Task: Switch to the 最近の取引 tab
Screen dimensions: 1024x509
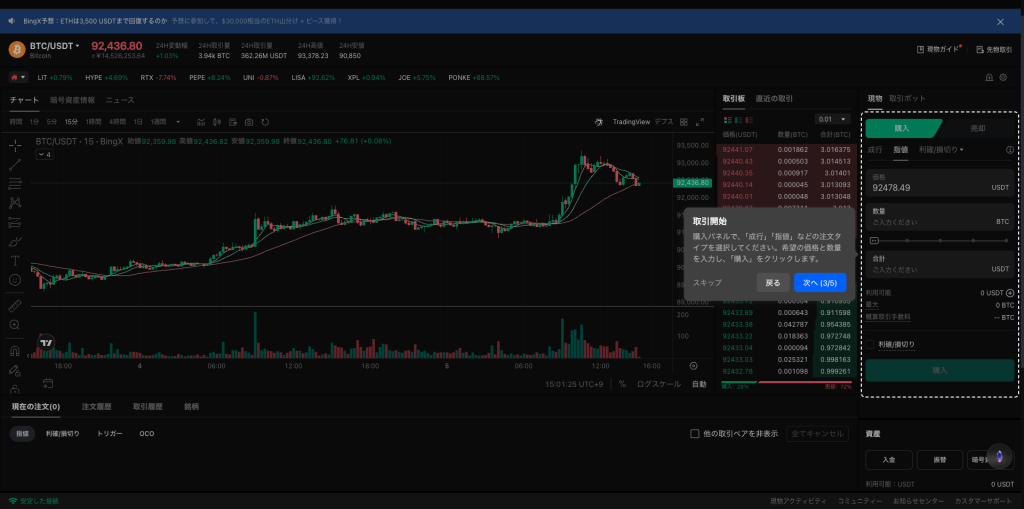Action: (774, 99)
